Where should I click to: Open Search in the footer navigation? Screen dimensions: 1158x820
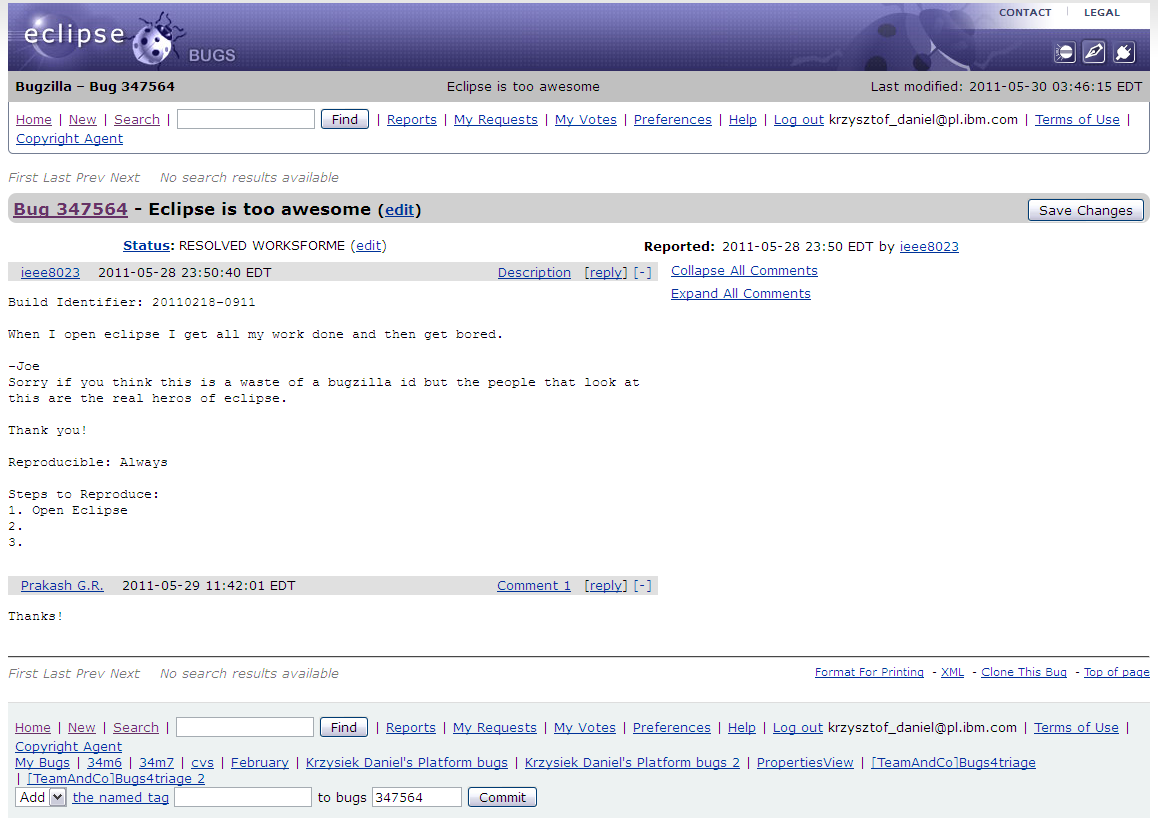click(x=136, y=728)
